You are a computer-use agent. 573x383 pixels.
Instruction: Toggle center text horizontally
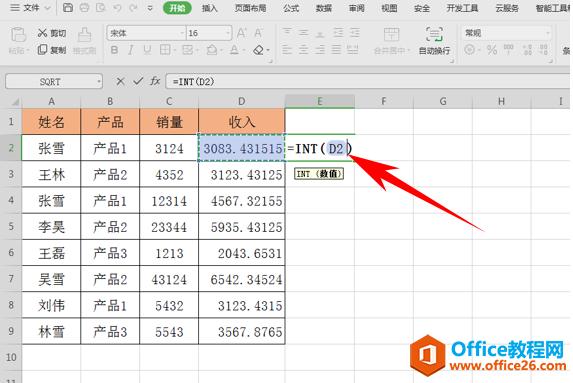[x=303, y=50]
